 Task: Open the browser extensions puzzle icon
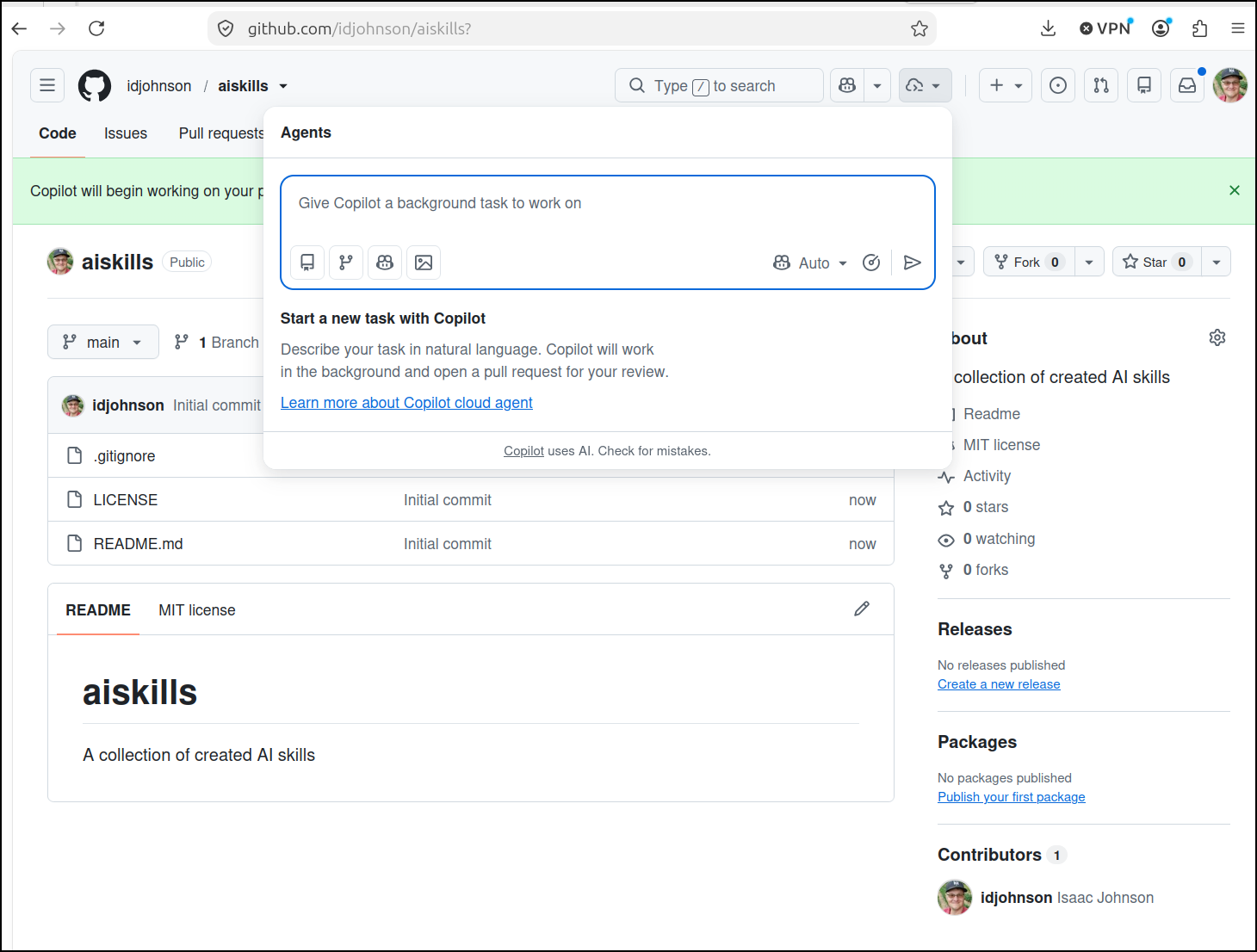1200,28
